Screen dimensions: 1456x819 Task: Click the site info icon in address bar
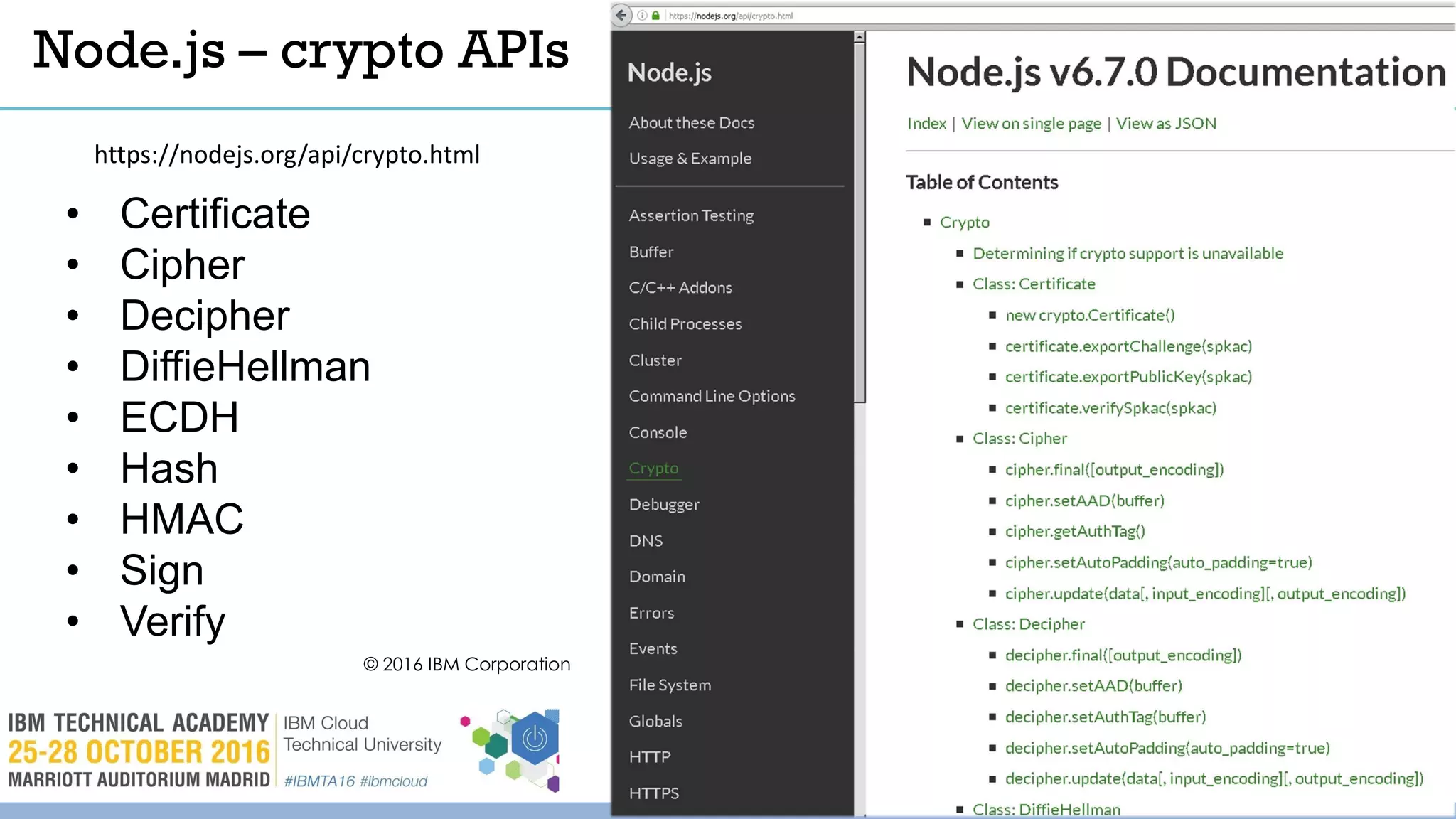pos(642,16)
